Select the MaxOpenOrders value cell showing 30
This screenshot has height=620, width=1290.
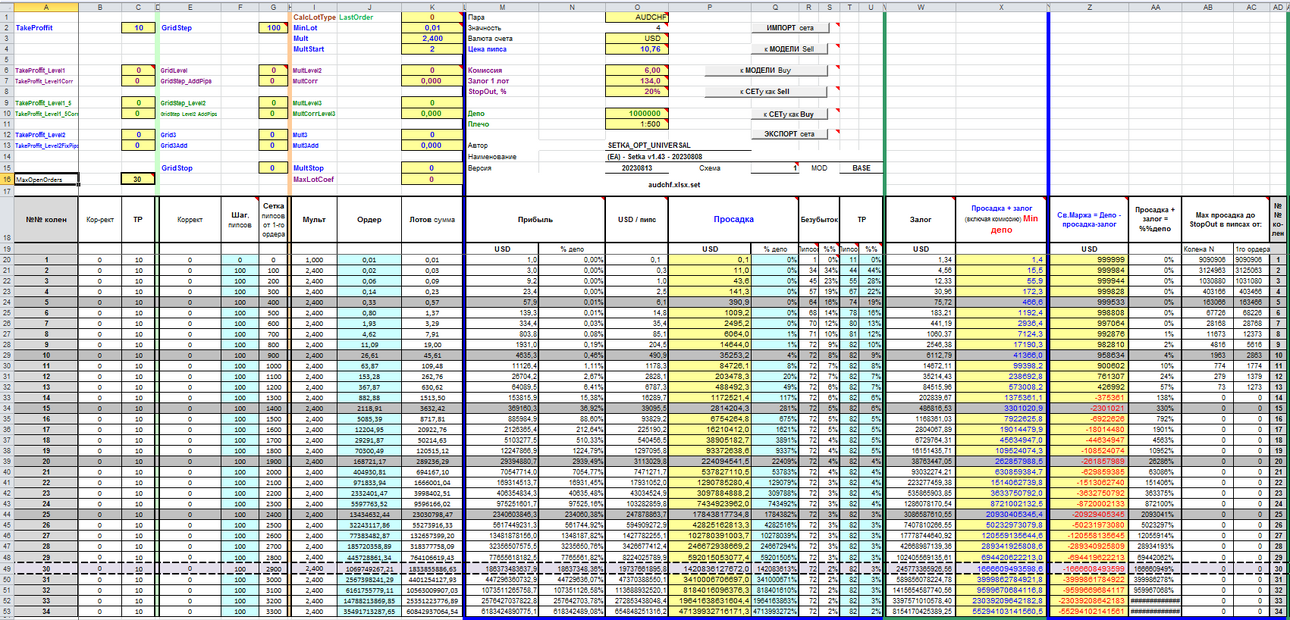[x=137, y=179]
